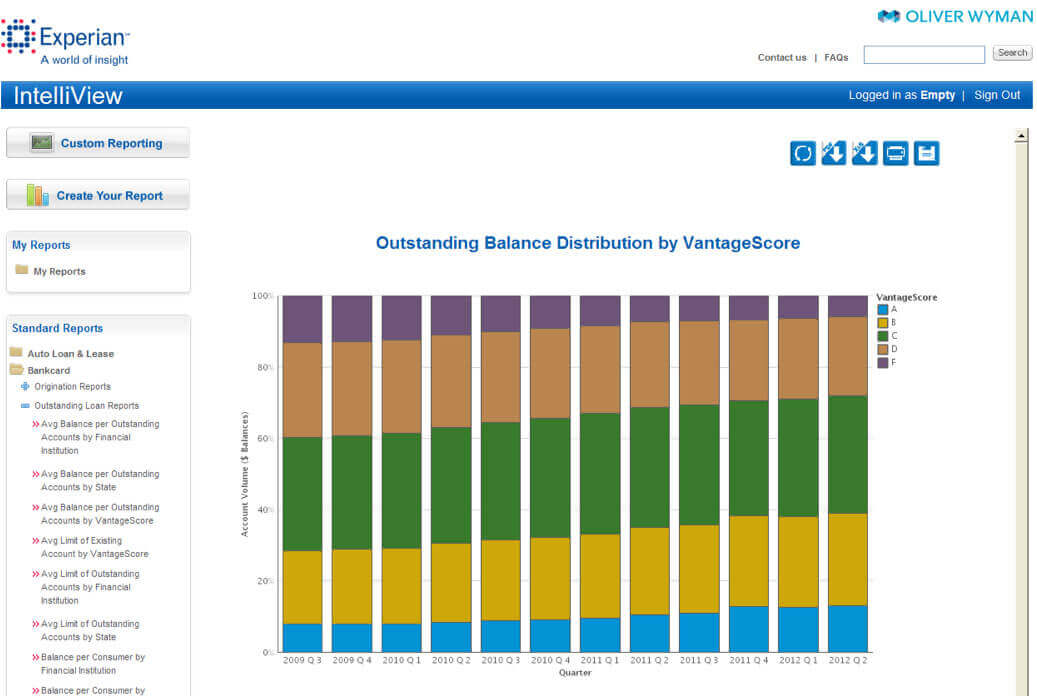This screenshot has width=1037, height=696.
Task: Open the FAQs link
Action: 836,58
